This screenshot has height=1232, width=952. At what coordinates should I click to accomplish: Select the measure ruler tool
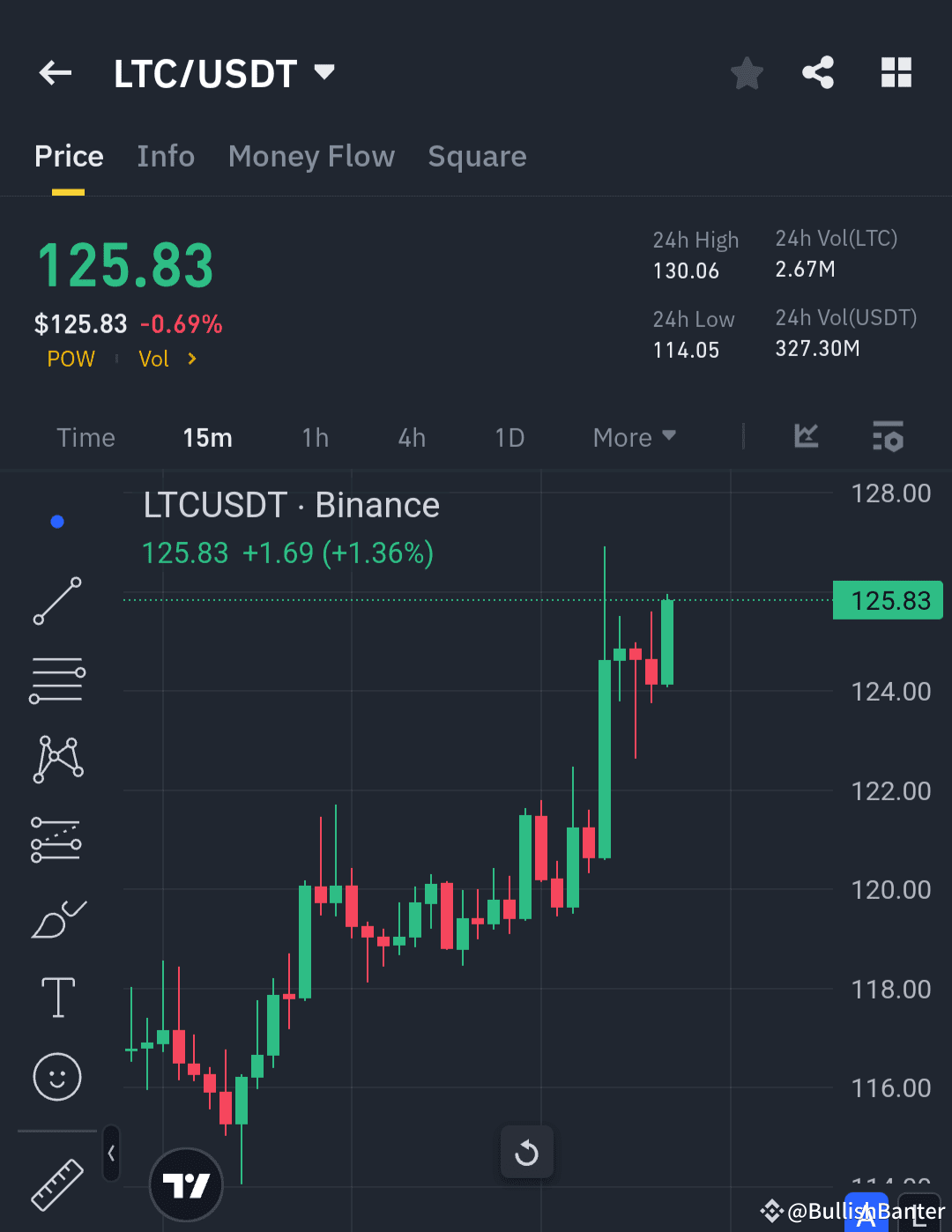(x=56, y=1185)
